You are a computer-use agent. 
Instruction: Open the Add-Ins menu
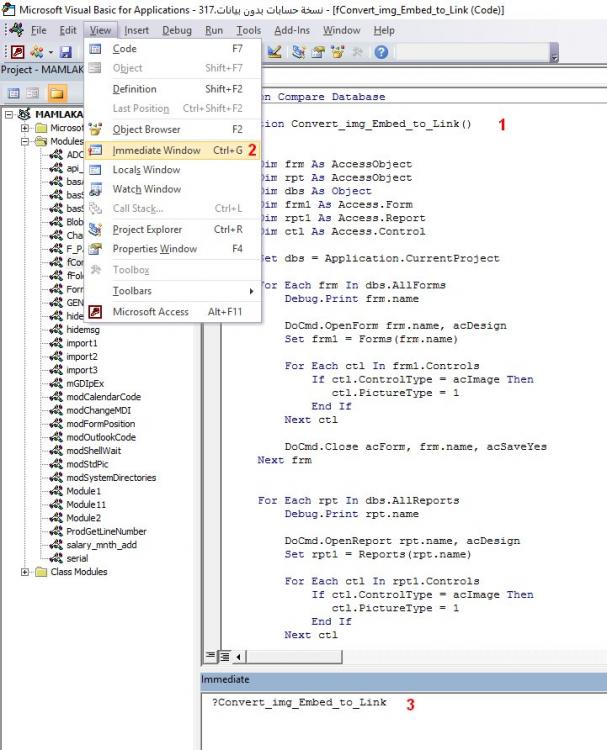(x=292, y=31)
